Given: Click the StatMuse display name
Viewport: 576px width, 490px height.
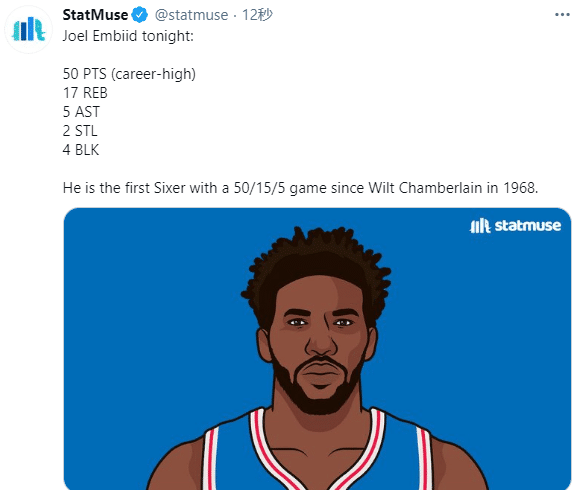Looking at the screenshot, I should [95, 15].
